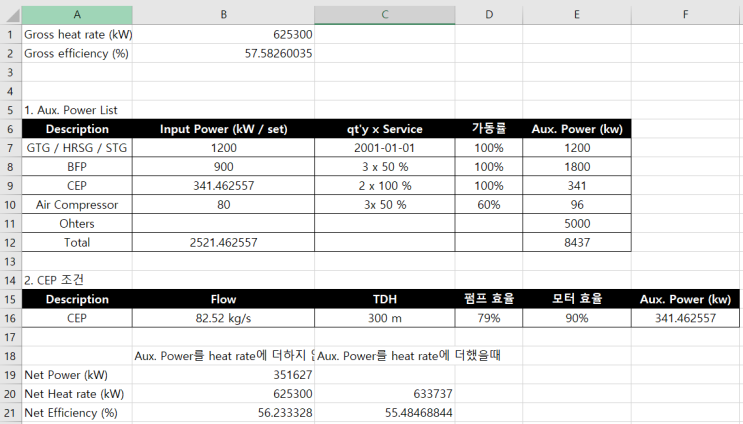Click the Air Compressor 60% cell
Image resolution: width=743 pixels, height=424 pixels.
click(488, 205)
